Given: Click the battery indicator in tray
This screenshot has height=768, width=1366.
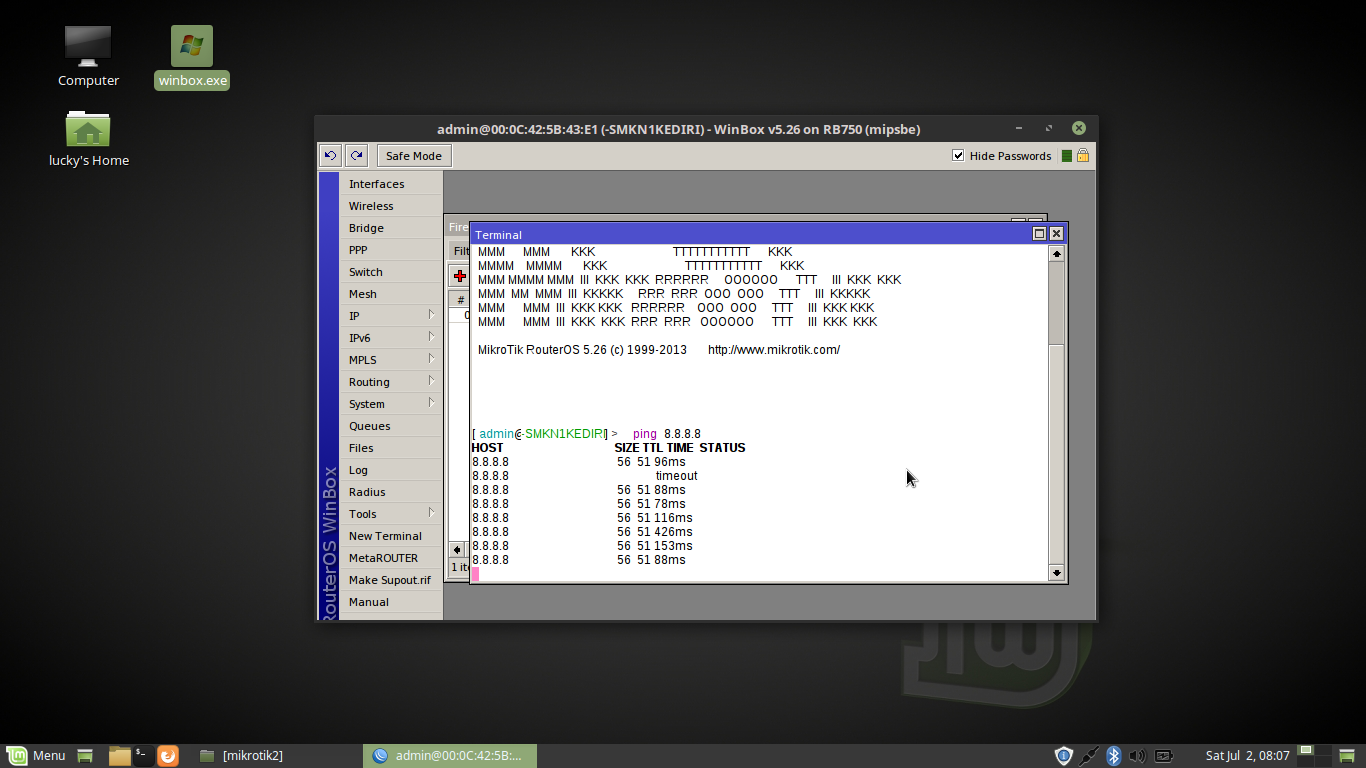Looking at the screenshot, I should [1164, 756].
